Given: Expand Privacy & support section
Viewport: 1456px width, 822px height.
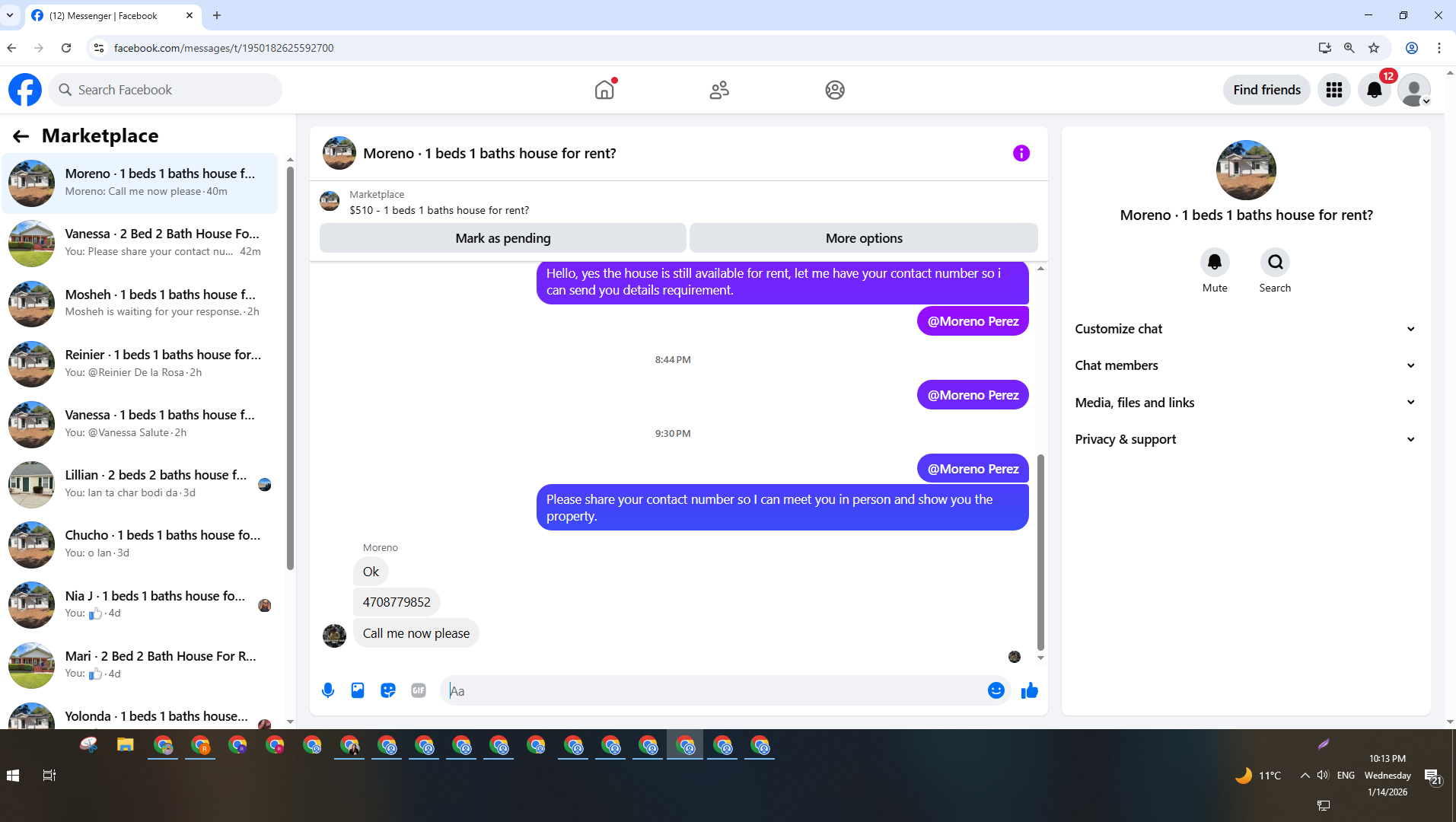Looking at the screenshot, I should 1245,440.
